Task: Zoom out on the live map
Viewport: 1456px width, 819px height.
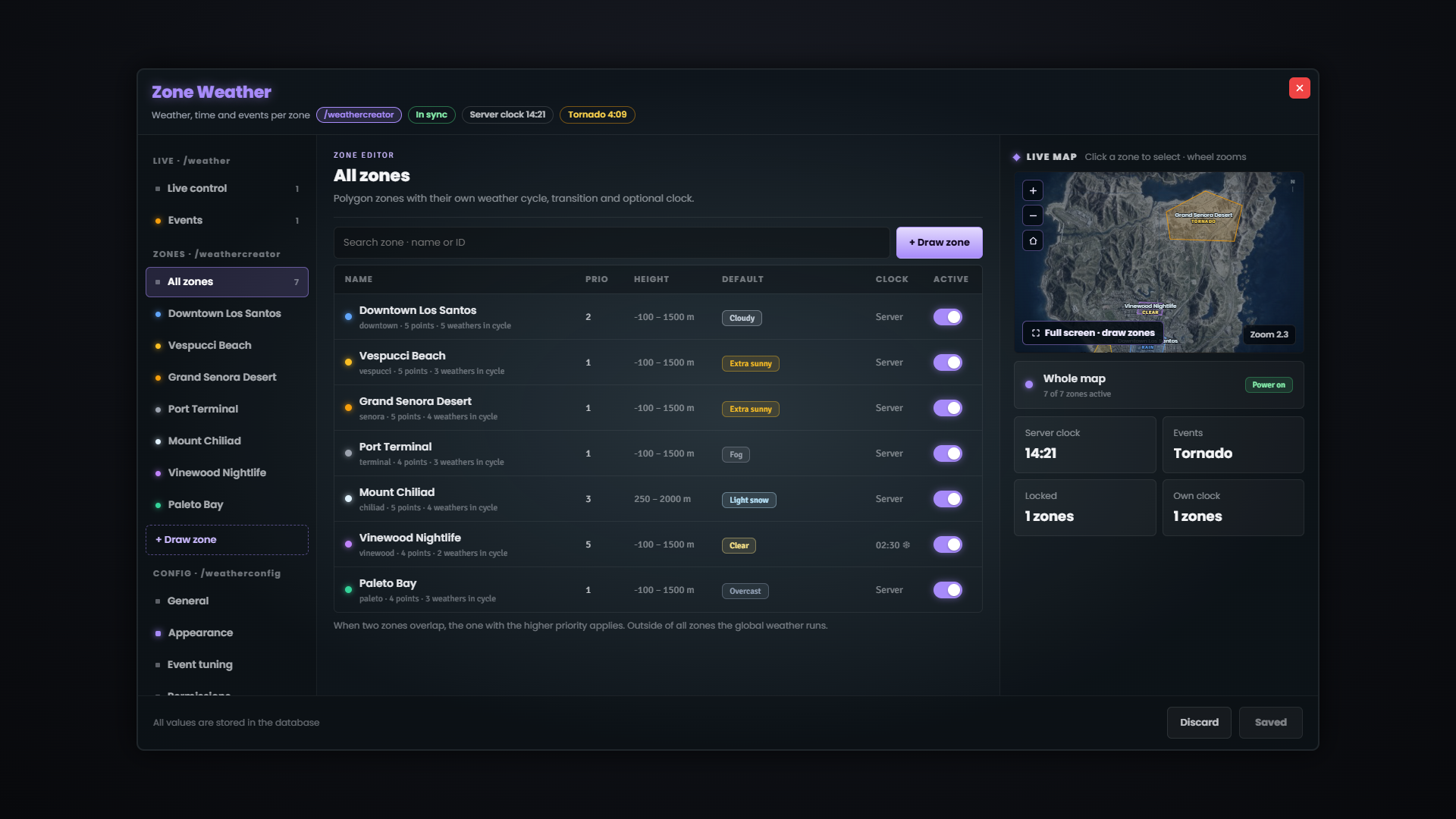Action: (1033, 215)
